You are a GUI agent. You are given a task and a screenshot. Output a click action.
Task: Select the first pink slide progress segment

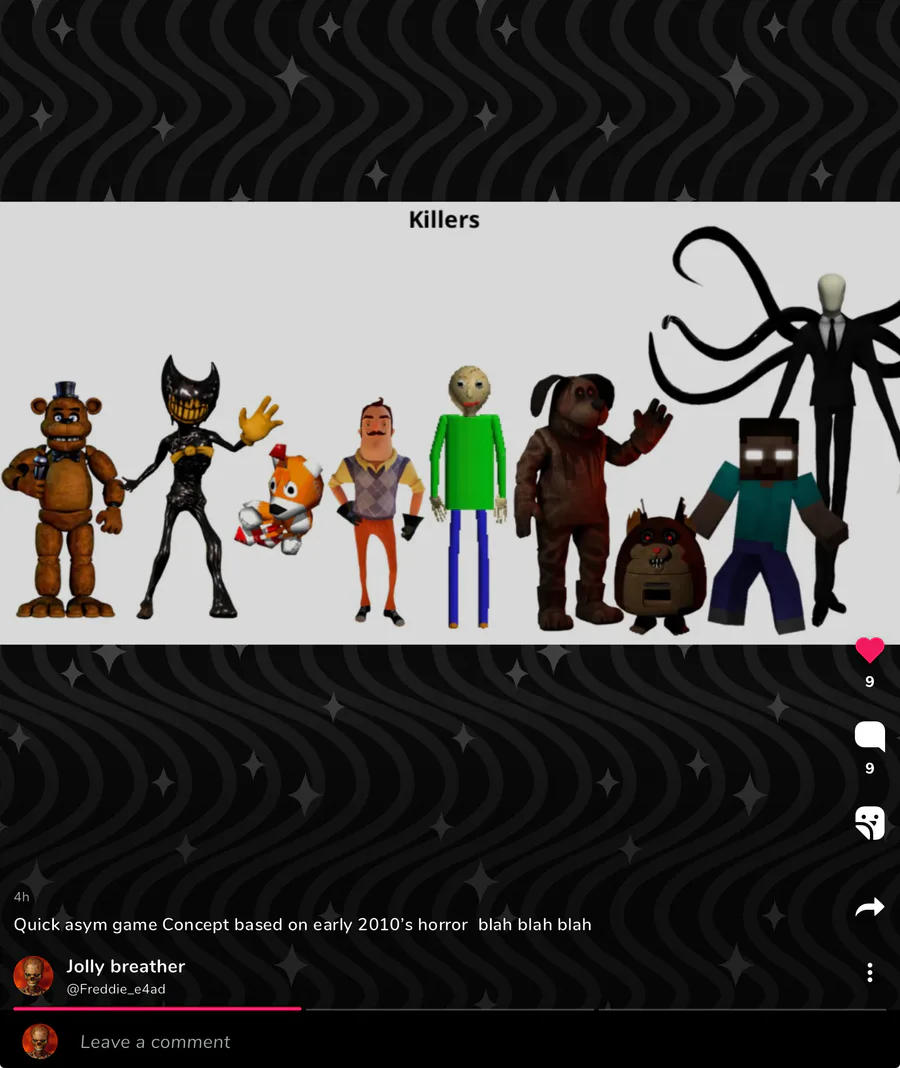[157, 1009]
